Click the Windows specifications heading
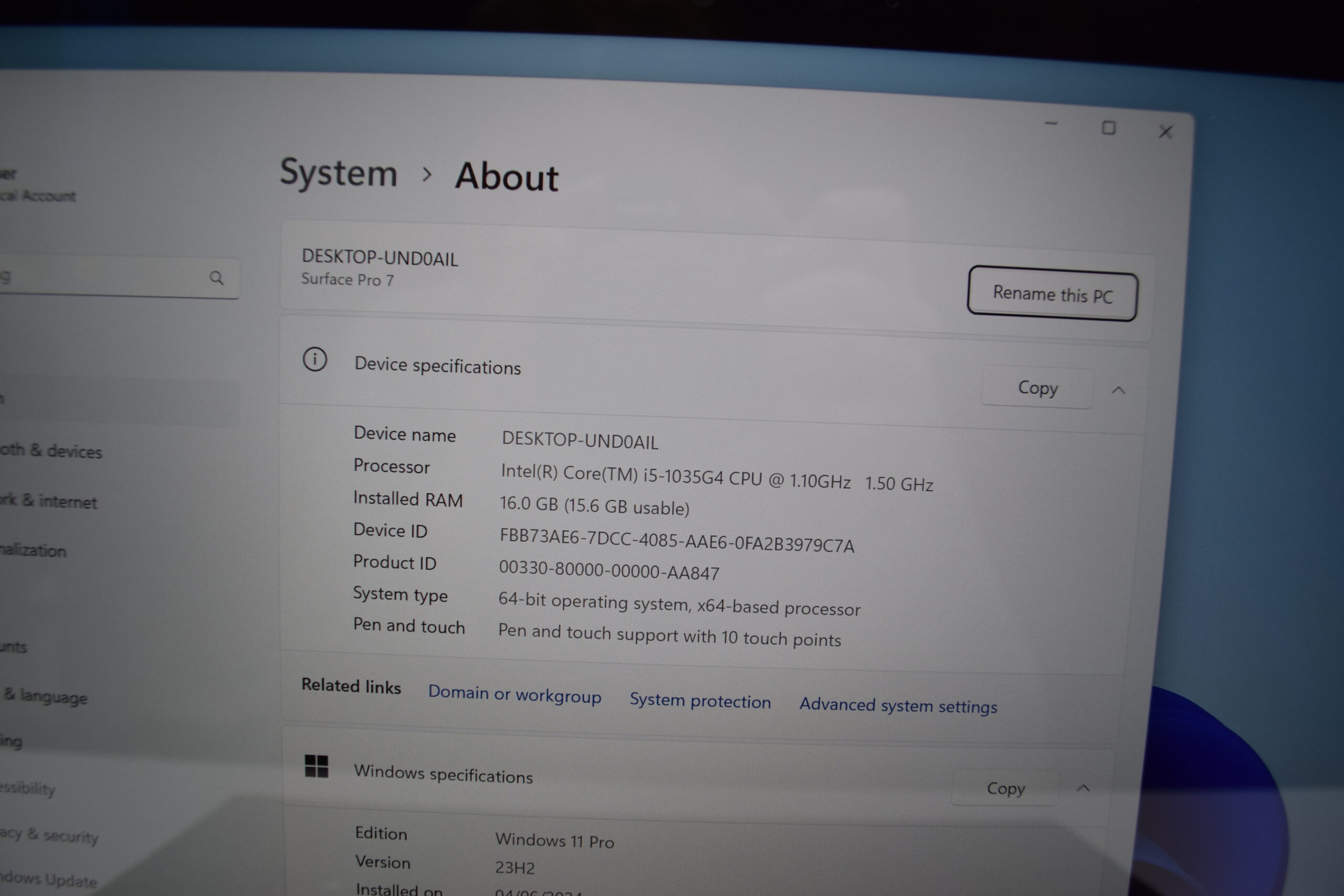 [x=443, y=774]
